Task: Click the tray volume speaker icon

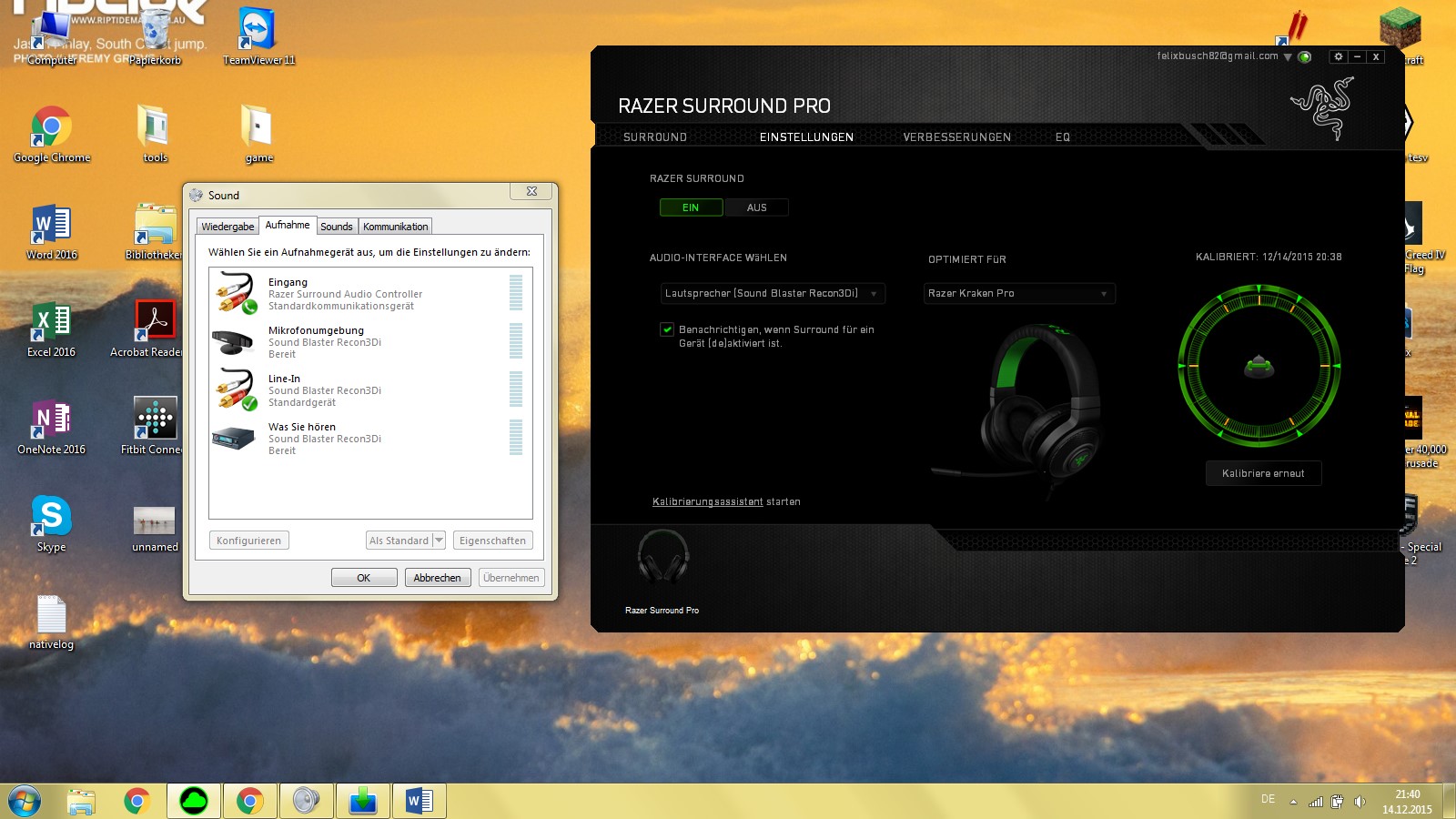Action: (1360, 802)
